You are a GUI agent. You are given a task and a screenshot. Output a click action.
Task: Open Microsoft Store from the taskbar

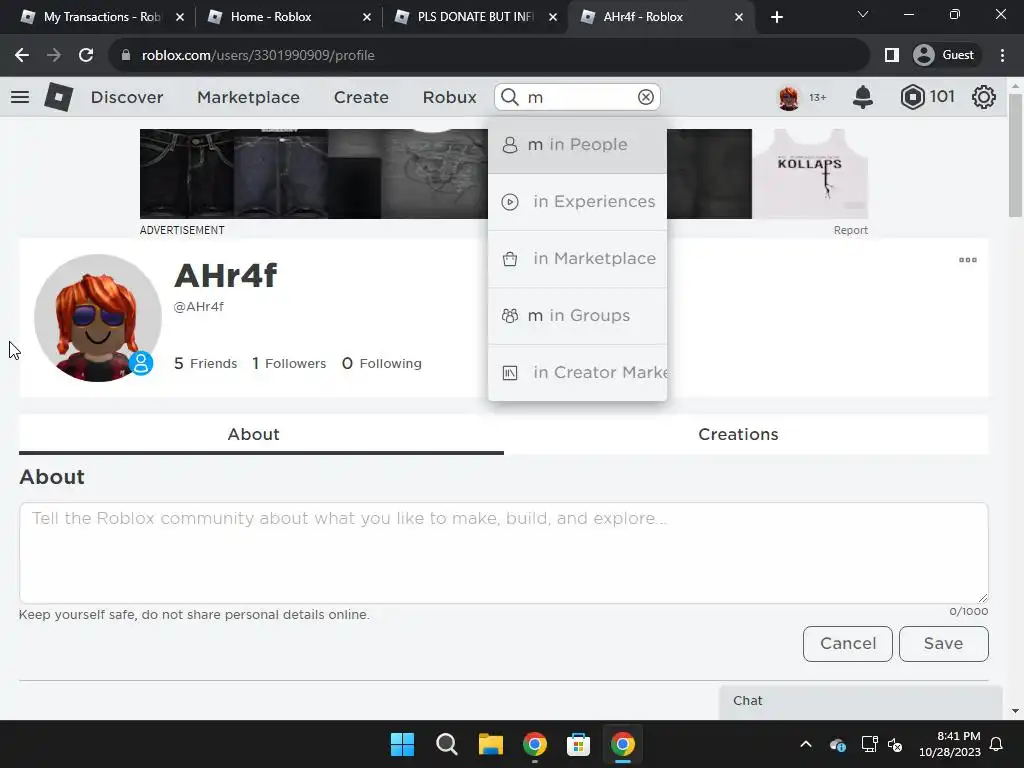coord(578,744)
